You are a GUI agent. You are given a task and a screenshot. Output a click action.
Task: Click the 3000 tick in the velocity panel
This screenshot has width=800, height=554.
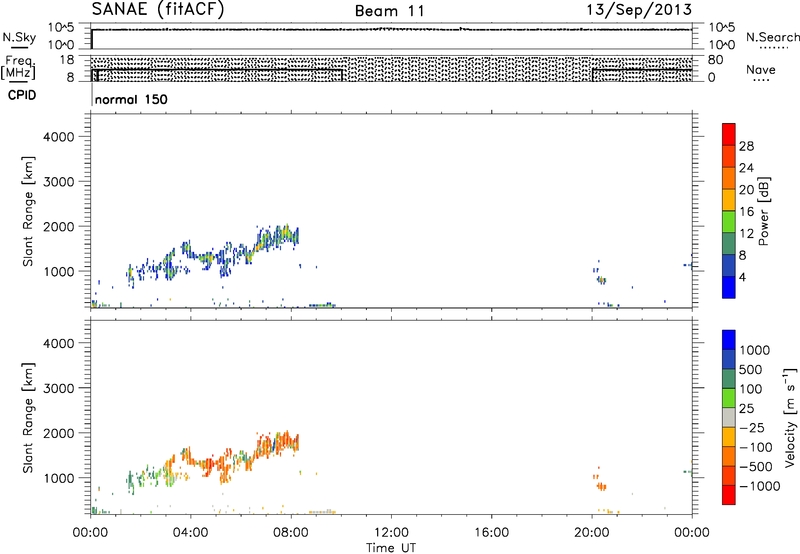coord(59,388)
